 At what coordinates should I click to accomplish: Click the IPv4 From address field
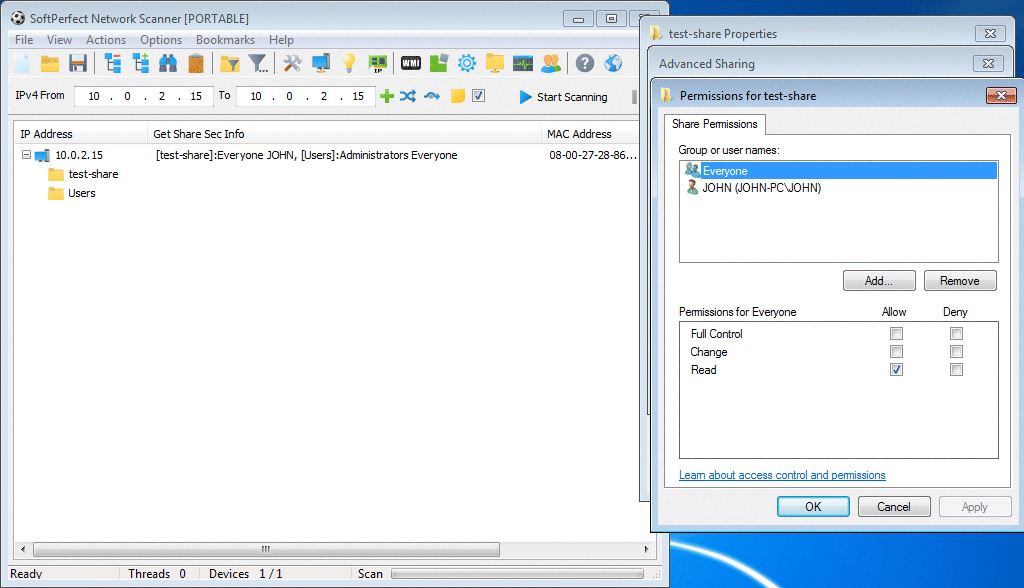[x=144, y=96]
